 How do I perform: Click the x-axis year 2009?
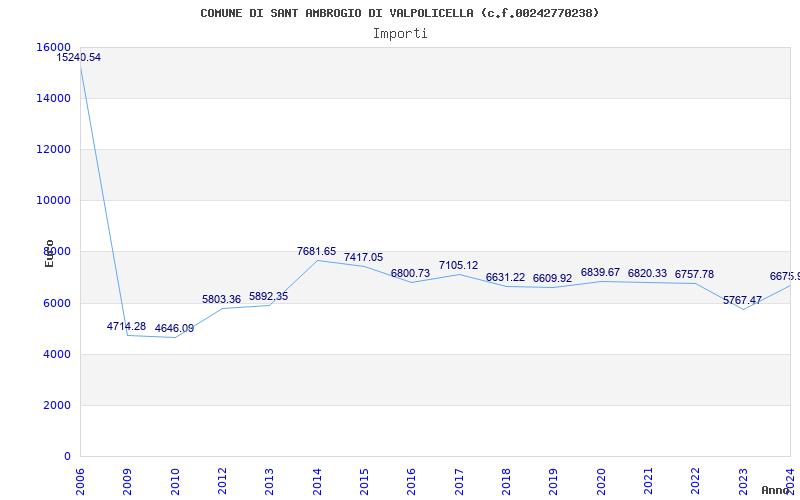(x=128, y=481)
